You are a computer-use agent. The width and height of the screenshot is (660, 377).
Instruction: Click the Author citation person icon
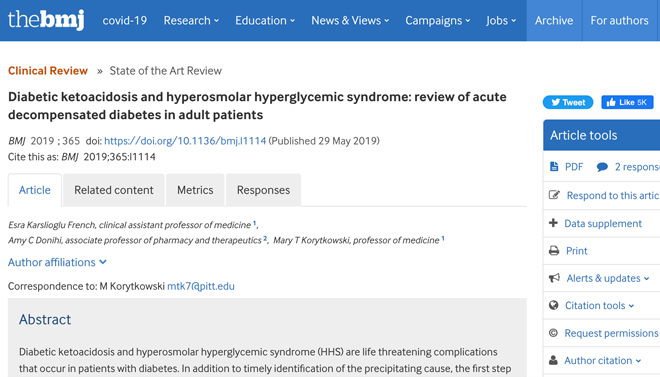click(554, 360)
